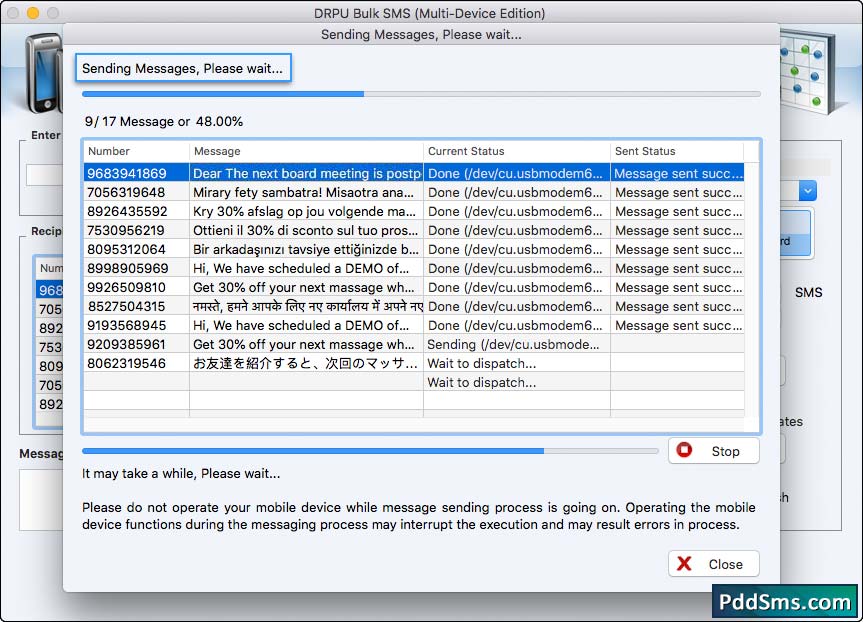The image size is (863, 622).
Task: Click the 'Kry 30% afslag' message cell
Action: [x=307, y=211]
